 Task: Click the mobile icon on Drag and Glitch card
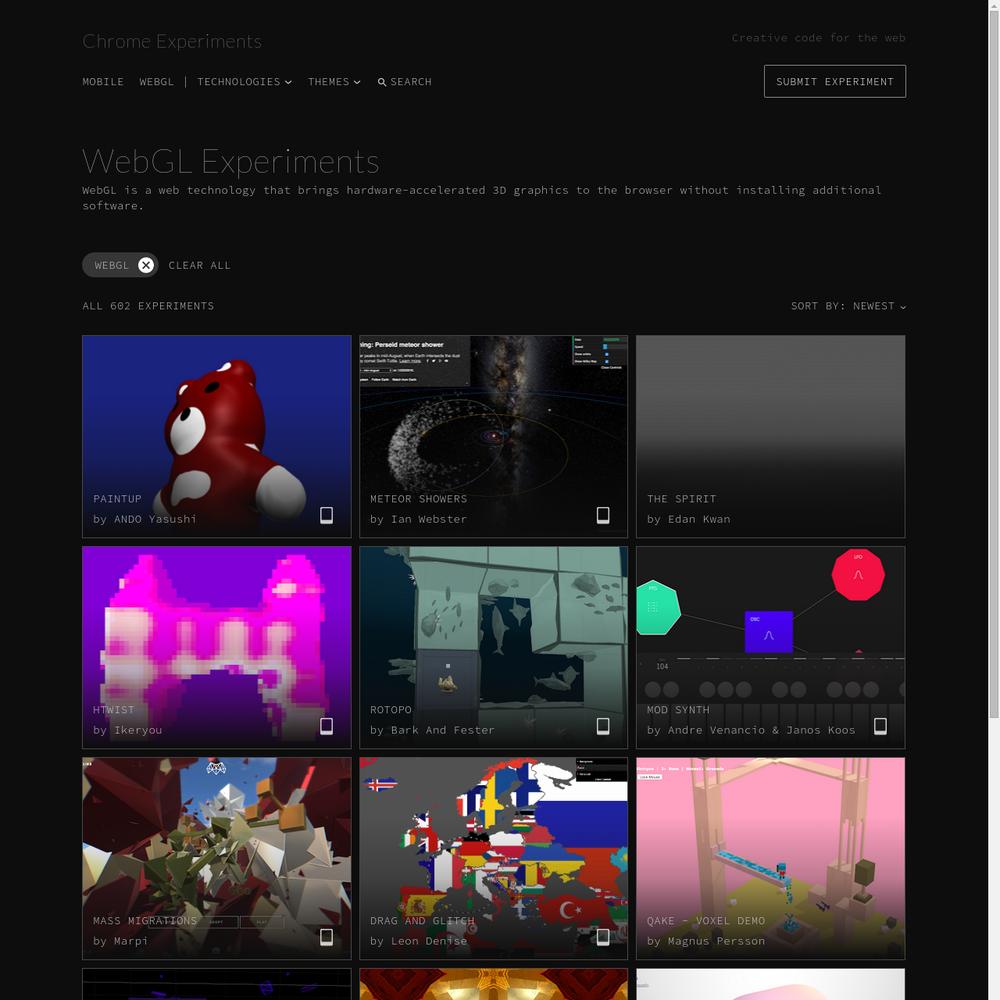(603, 937)
